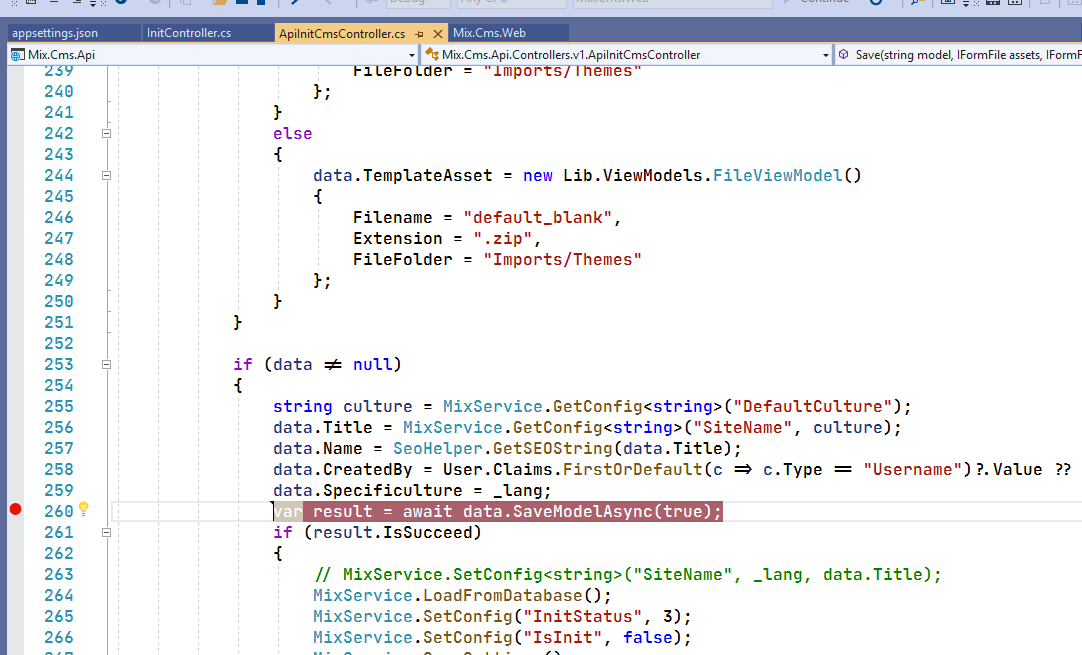Click the Quick Find magnifier icon
The height and width of the screenshot is (655, 1082).
(913, 3)
